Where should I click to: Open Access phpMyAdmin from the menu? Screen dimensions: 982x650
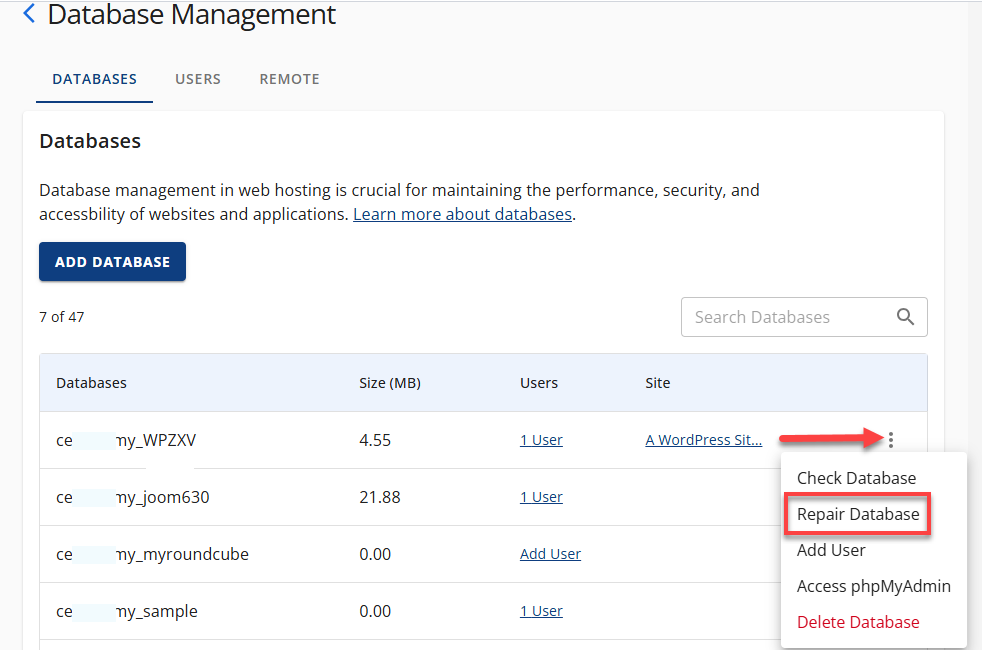point(873,586)
